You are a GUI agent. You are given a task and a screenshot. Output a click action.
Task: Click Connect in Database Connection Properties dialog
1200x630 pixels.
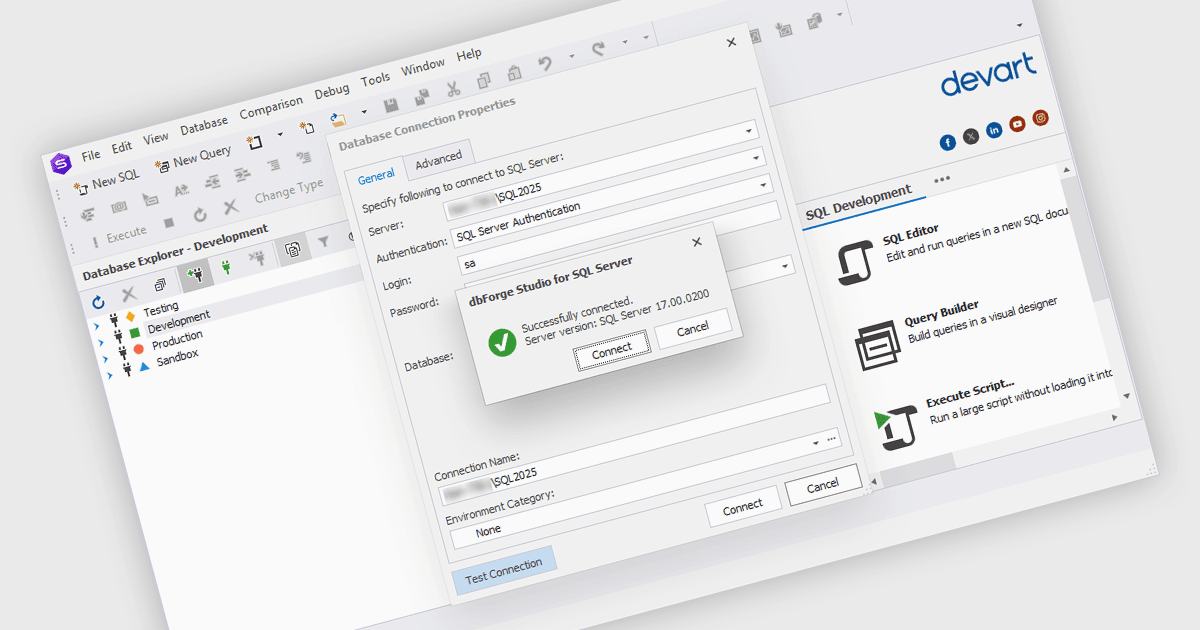(x=742, y=507)
